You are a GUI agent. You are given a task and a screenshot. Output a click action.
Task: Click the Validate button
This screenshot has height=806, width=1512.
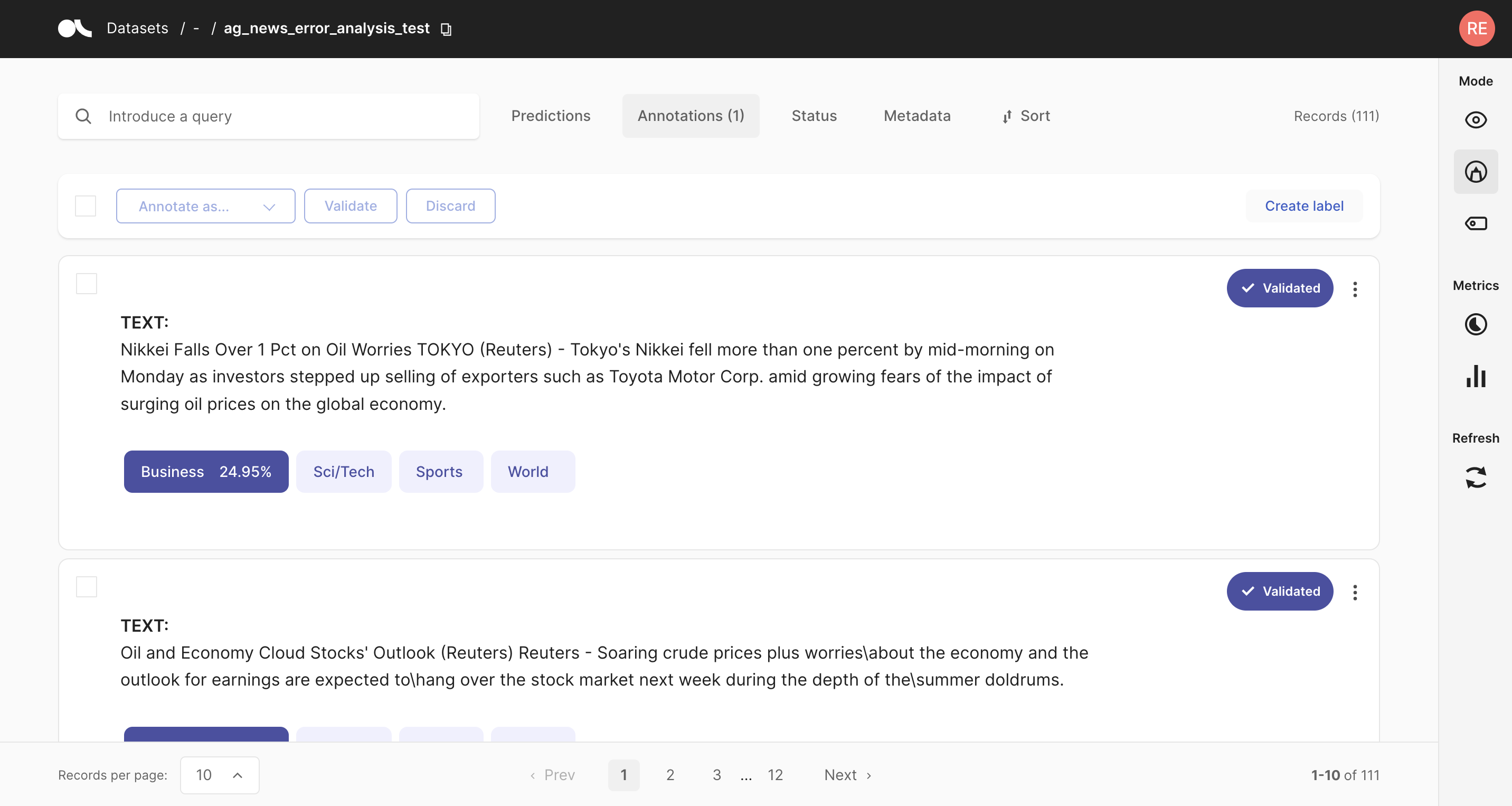351,206
